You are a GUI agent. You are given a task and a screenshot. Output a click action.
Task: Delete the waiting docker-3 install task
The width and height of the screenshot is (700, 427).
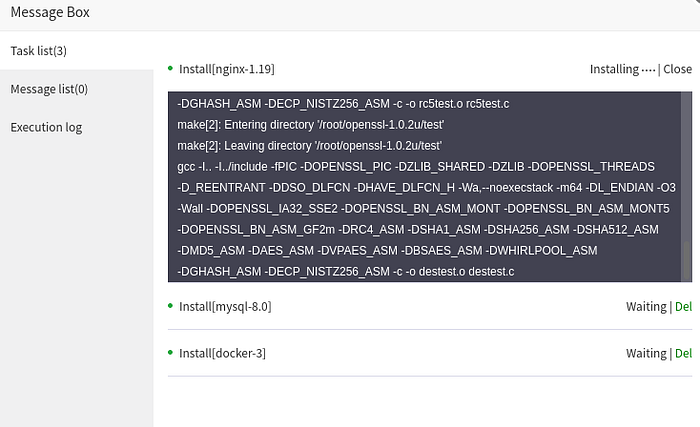[683, 353]
